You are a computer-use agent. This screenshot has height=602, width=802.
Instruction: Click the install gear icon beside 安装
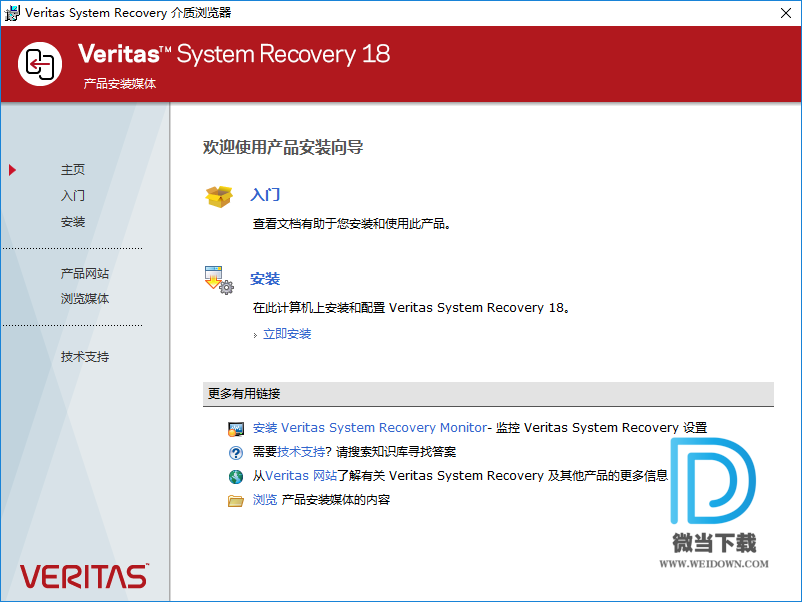point(218,280)
